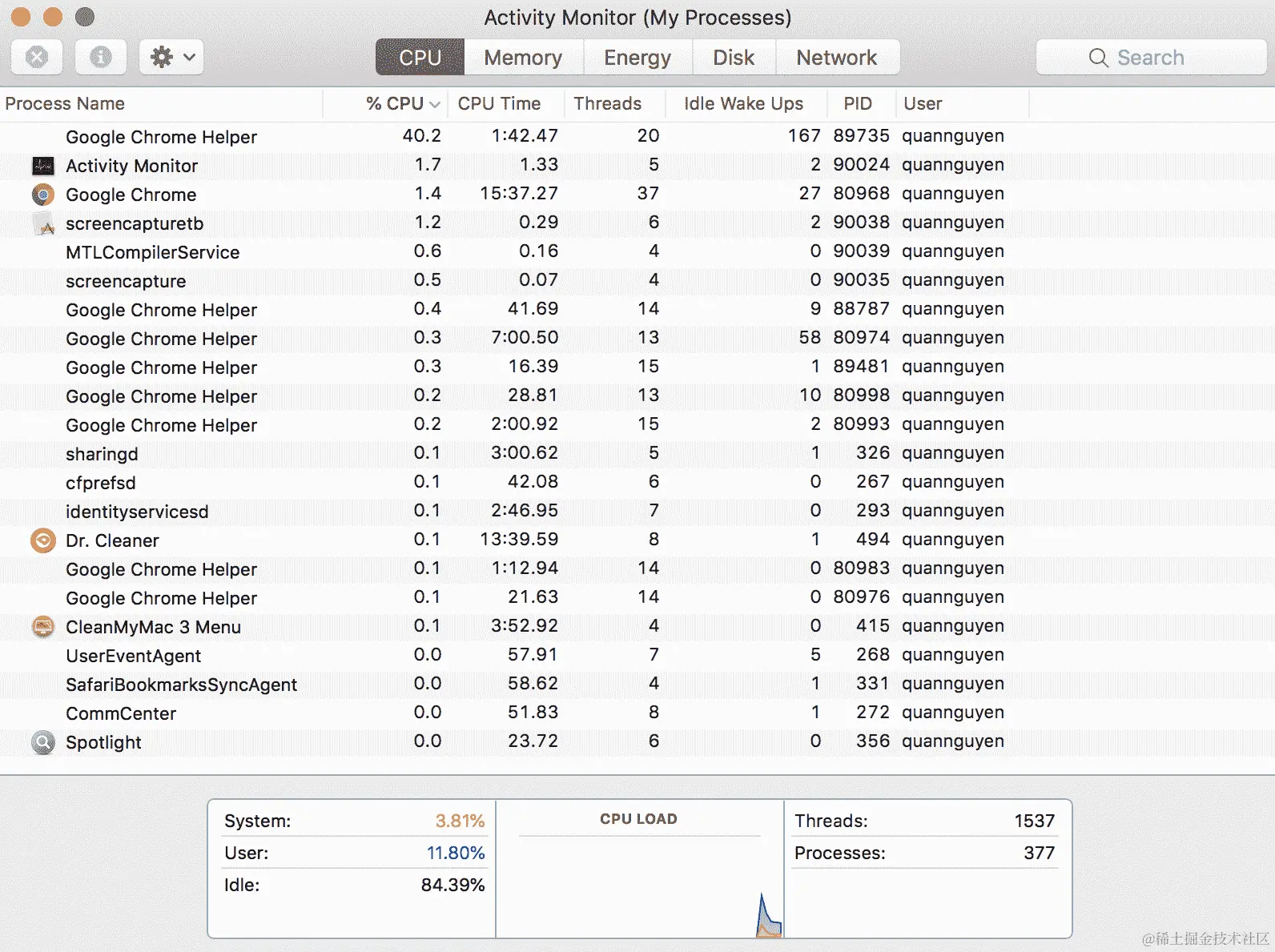Select Google Chrome Helper with PID 89481
This screenshot has height=952, width=1275.
pos(637,368)
